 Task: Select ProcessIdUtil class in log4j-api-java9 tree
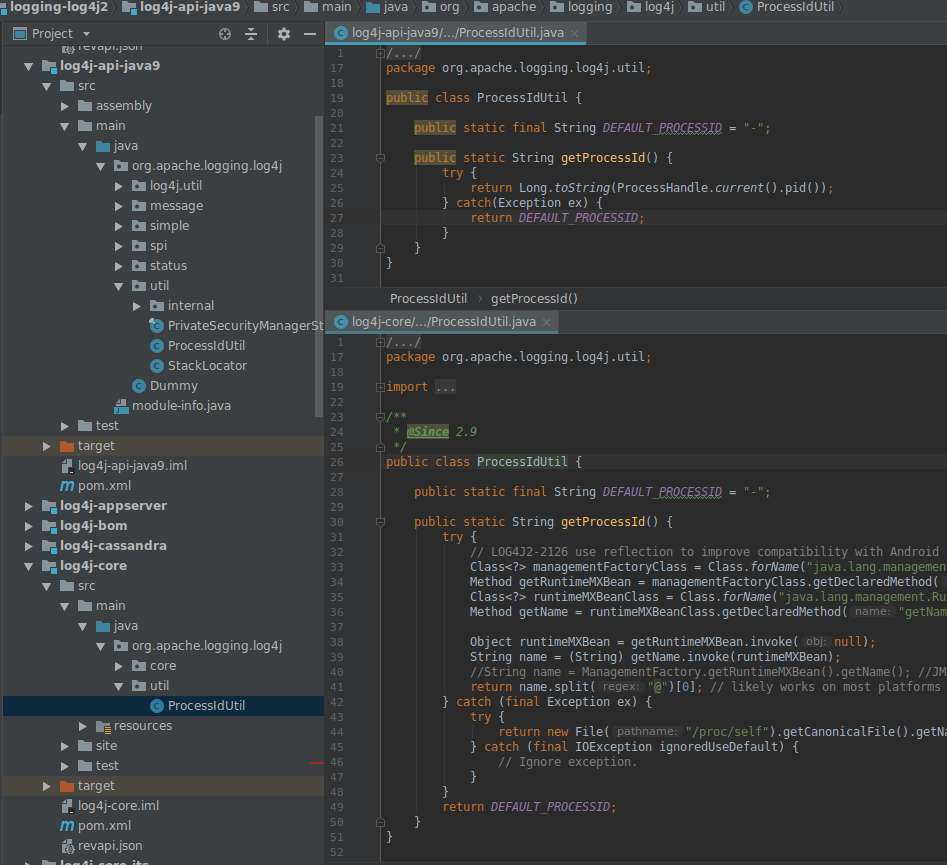pyautogui.click(x=197, y=346)
